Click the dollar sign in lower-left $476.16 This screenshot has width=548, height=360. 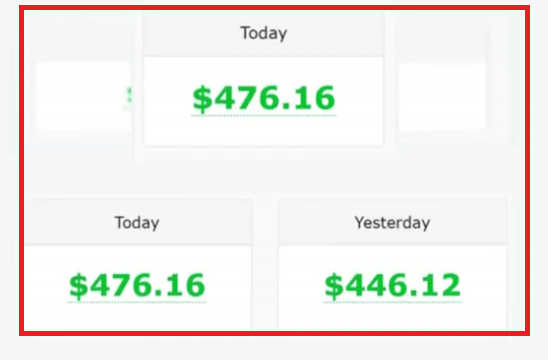[x=78, y=286]
